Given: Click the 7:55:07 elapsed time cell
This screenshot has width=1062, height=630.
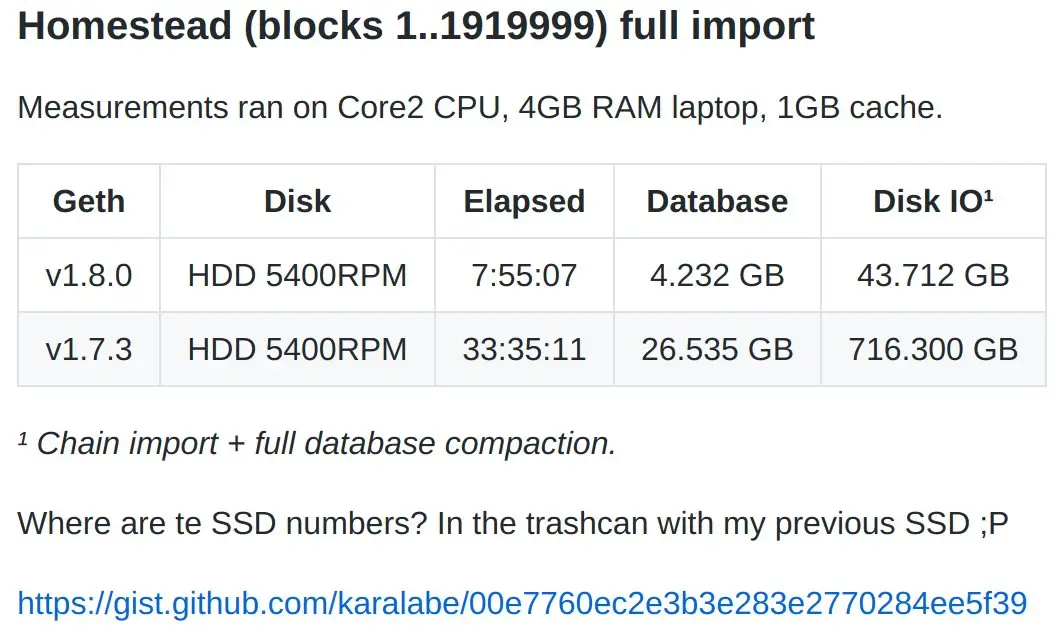Looking at the screenshot, I should pos(524,275).
